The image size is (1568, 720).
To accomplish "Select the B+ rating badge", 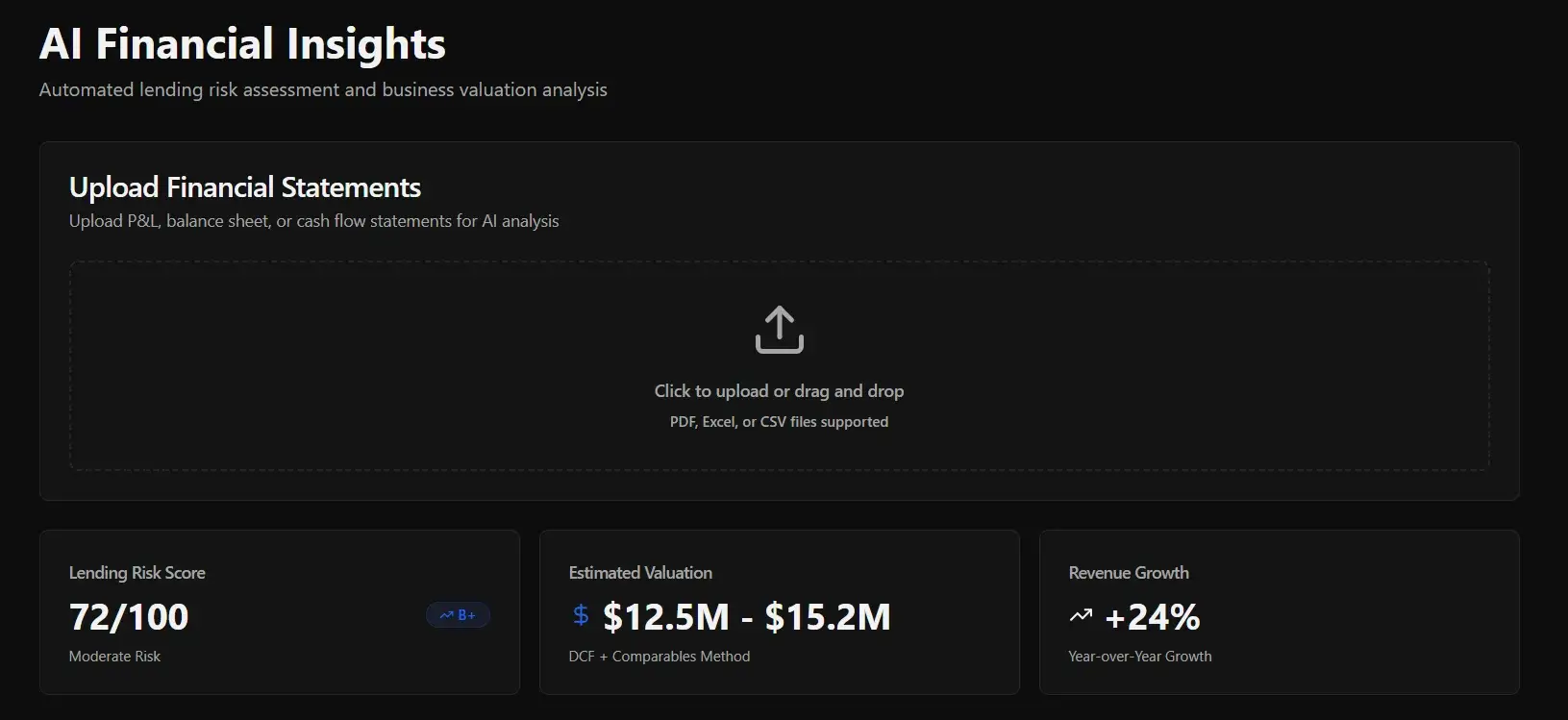I will (x=459, y=615).
